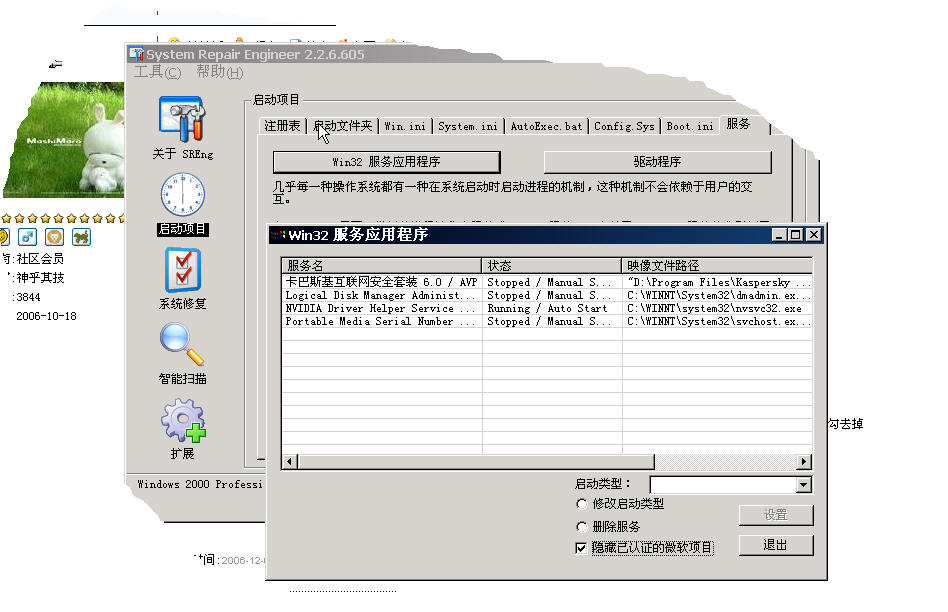Open the 系统修复 checklist icon

[x=182, y=270]
